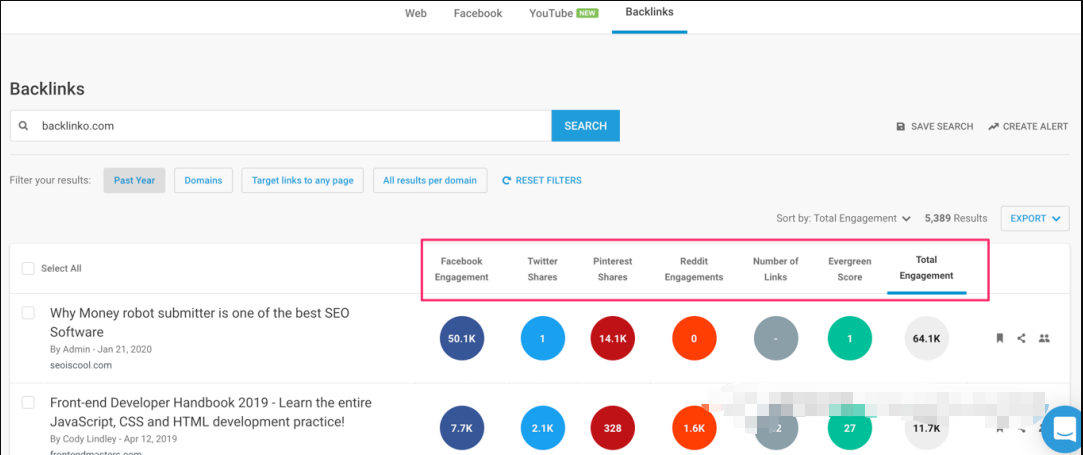Open the Past Year date filter
Screen dimensions: 1083x455
(x=134, y=181)
